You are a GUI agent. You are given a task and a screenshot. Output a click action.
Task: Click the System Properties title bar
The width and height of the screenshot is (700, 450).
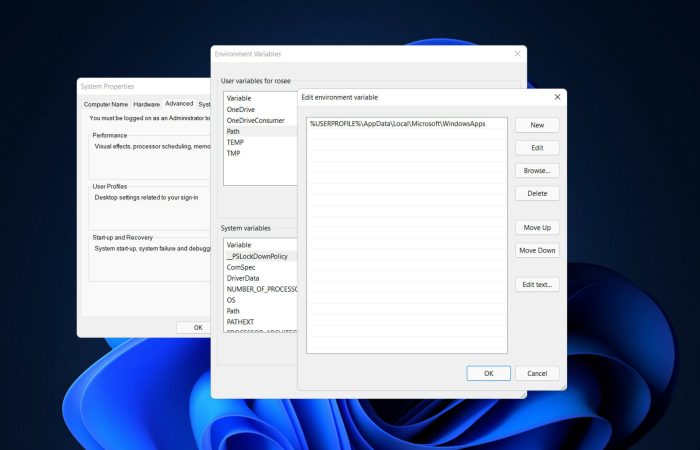click(144, 87)
